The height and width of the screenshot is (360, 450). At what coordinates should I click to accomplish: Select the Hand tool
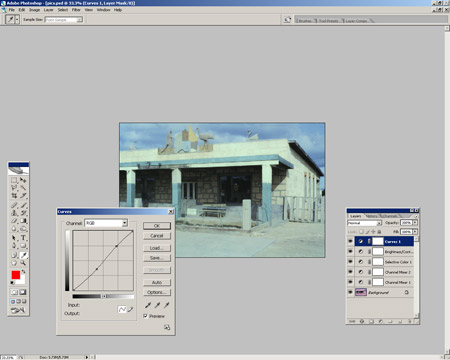pyautogui.click(x=14, y=263)
